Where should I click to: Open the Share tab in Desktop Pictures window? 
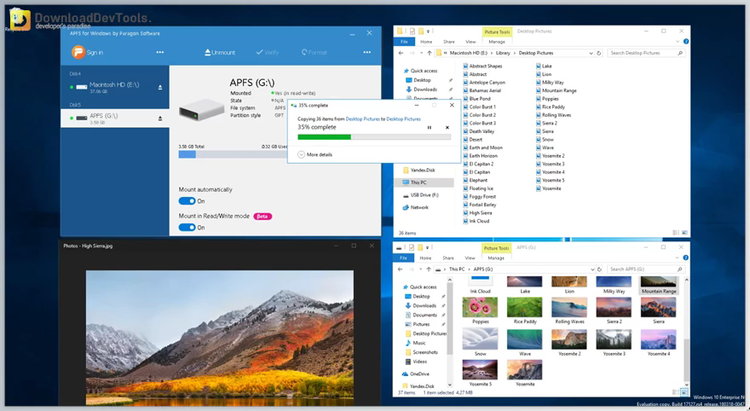(450, 41)
